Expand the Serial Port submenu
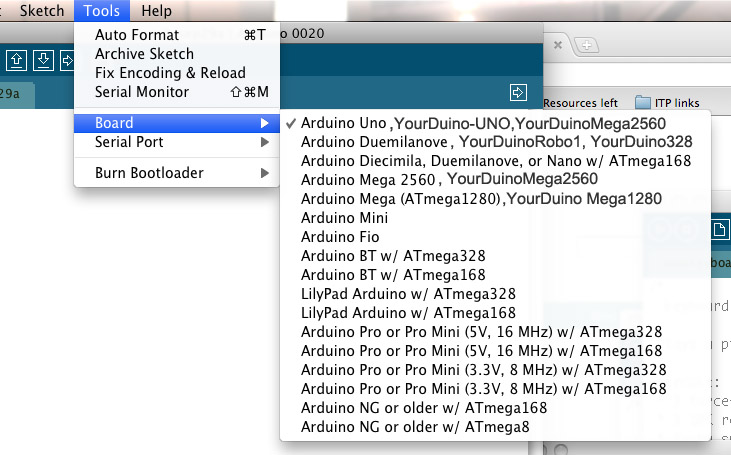Viewport: 731px width, 455px height. click(177, 142)
